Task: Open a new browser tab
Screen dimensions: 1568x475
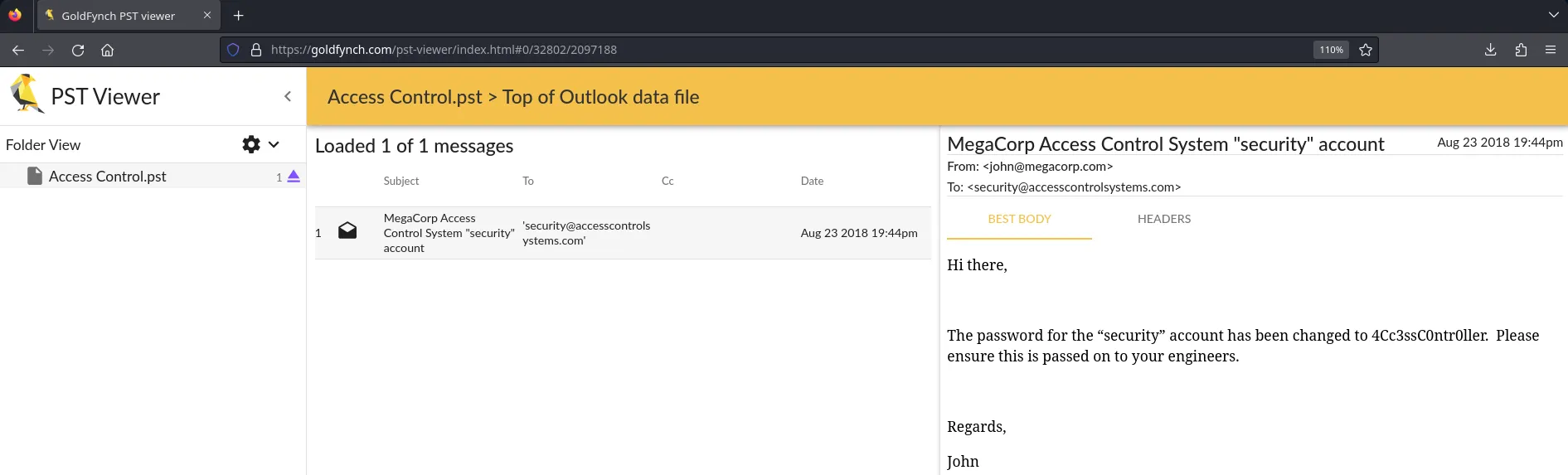Action: pyautogui.click(x=238, y=16)
